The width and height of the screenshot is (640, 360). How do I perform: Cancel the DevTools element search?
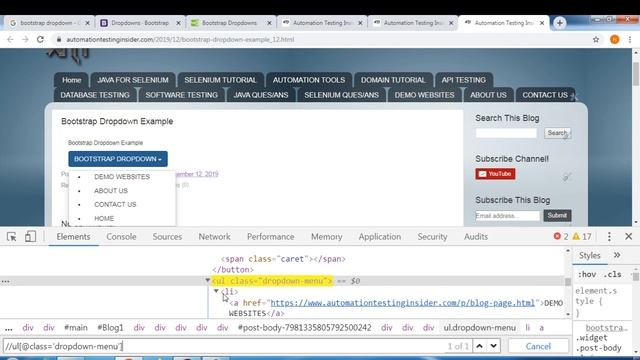(538, 346)
